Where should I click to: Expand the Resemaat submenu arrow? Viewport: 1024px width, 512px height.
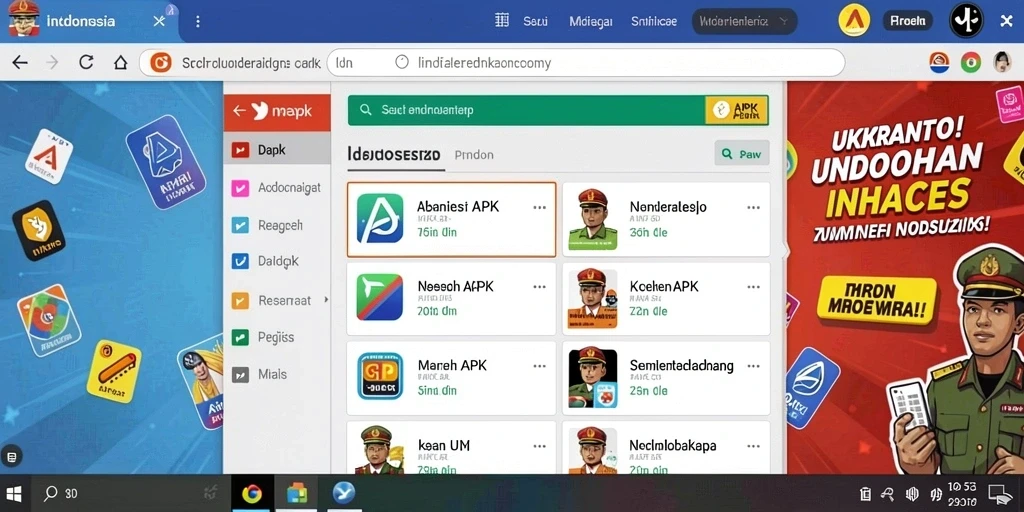(x=326, y=300)
